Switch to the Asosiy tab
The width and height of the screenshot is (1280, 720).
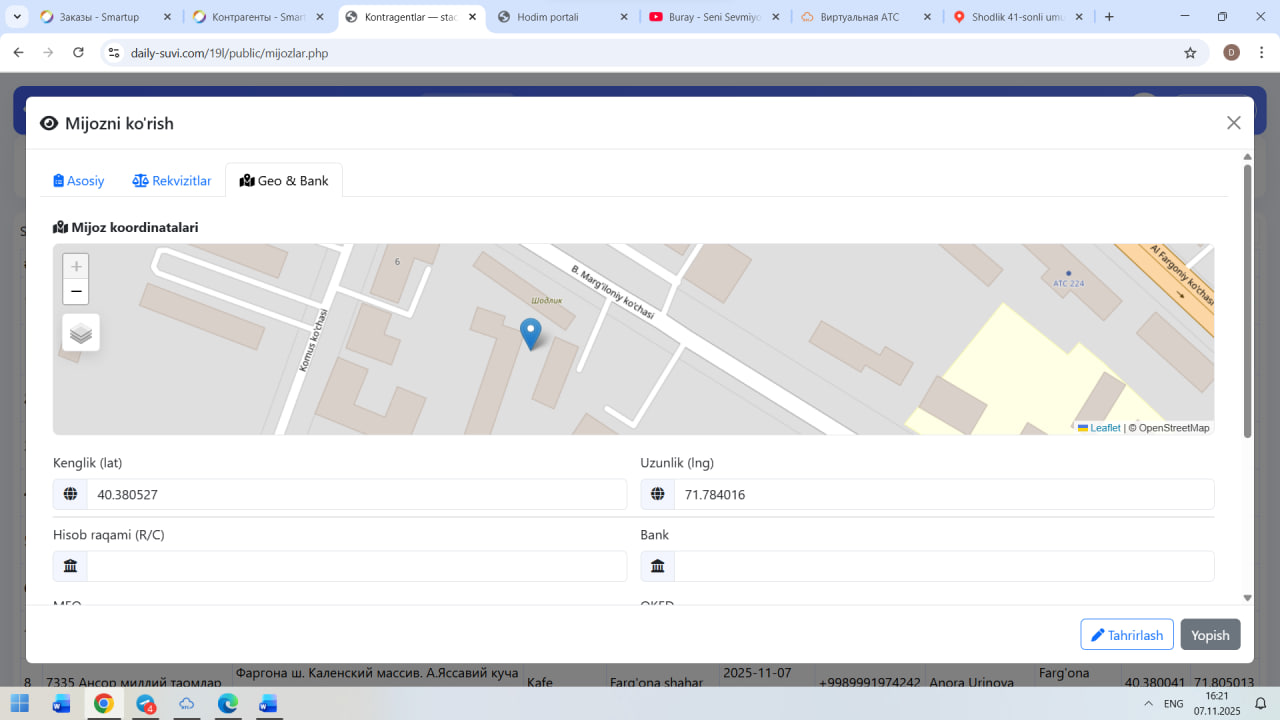79,181
